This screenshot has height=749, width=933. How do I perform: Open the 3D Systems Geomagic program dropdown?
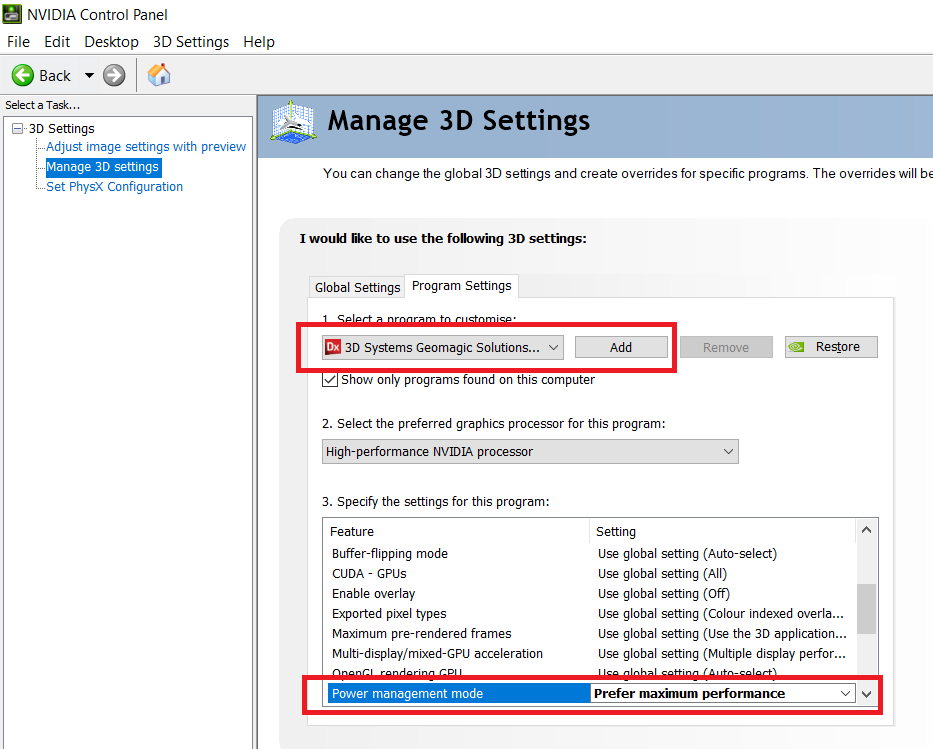443,347
